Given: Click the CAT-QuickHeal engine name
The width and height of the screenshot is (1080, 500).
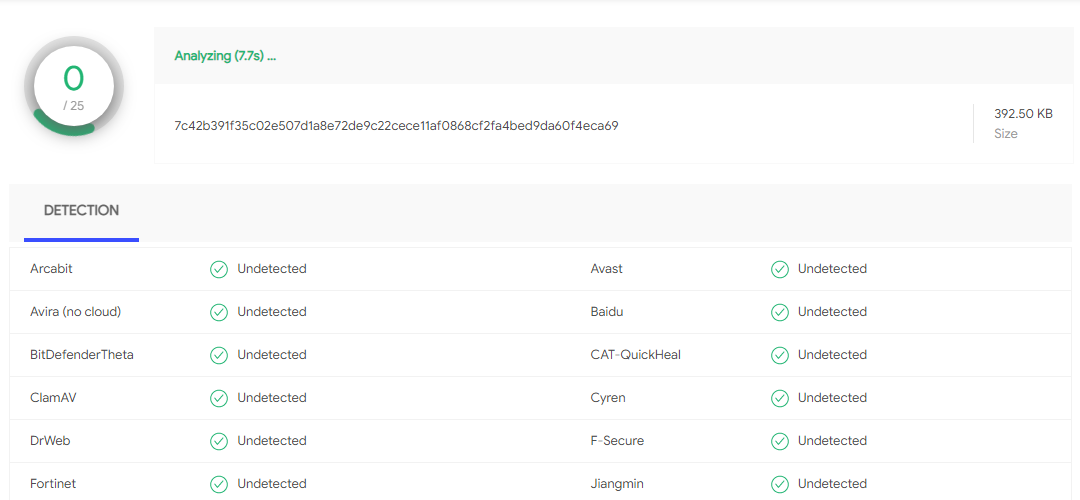Looking at the screenshot, I should (636, 355).
